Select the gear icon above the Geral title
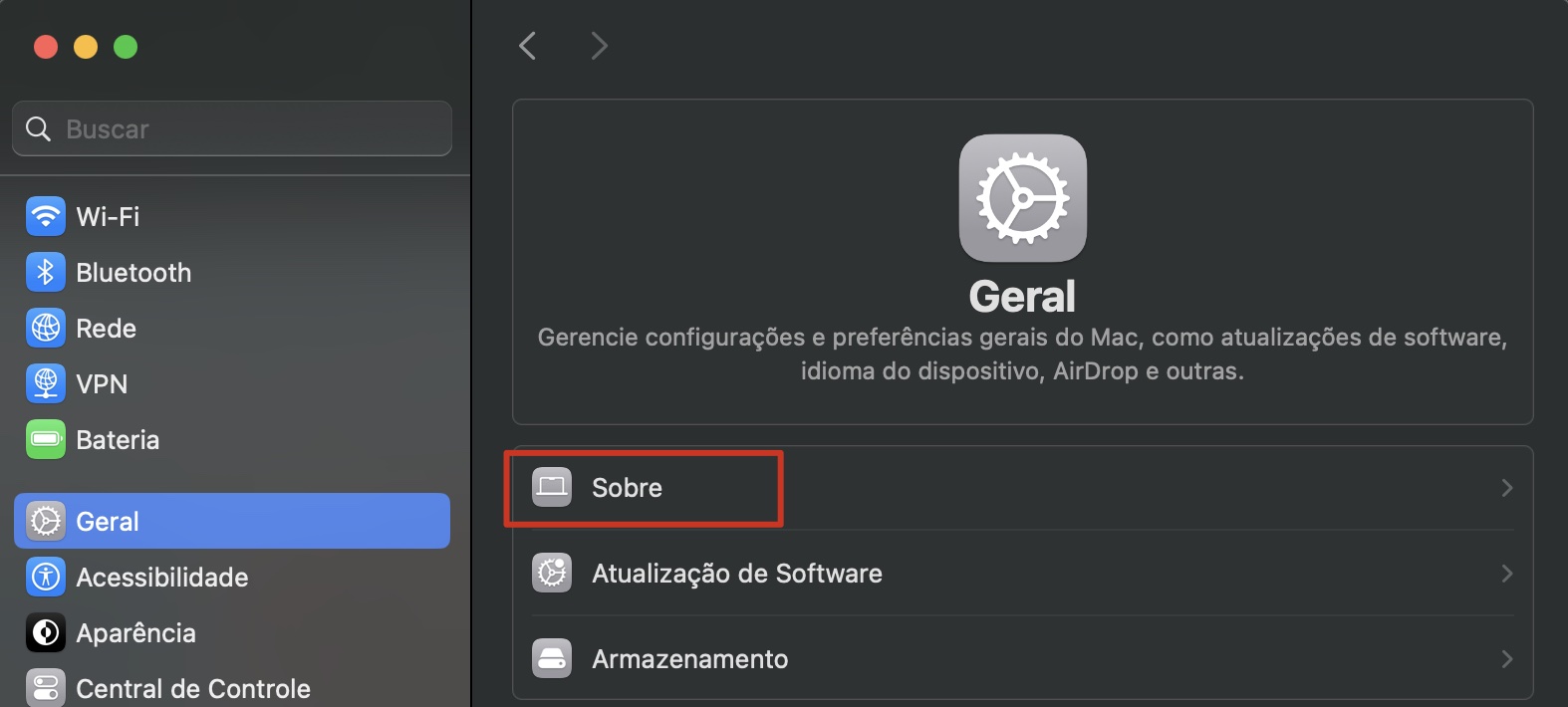 click(x=1022, y=197)
